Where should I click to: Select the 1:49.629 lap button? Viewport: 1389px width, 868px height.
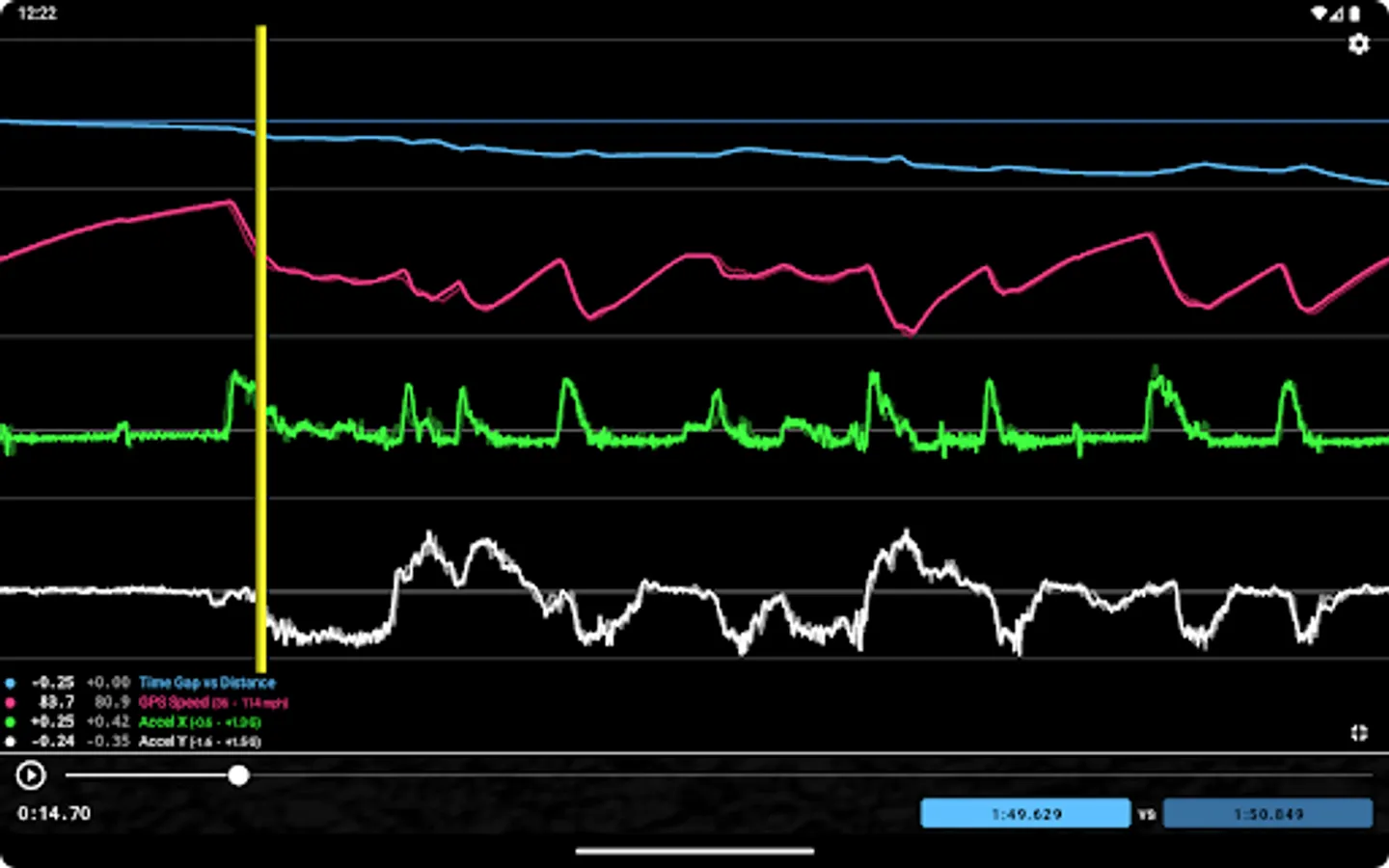[1025, 813]
